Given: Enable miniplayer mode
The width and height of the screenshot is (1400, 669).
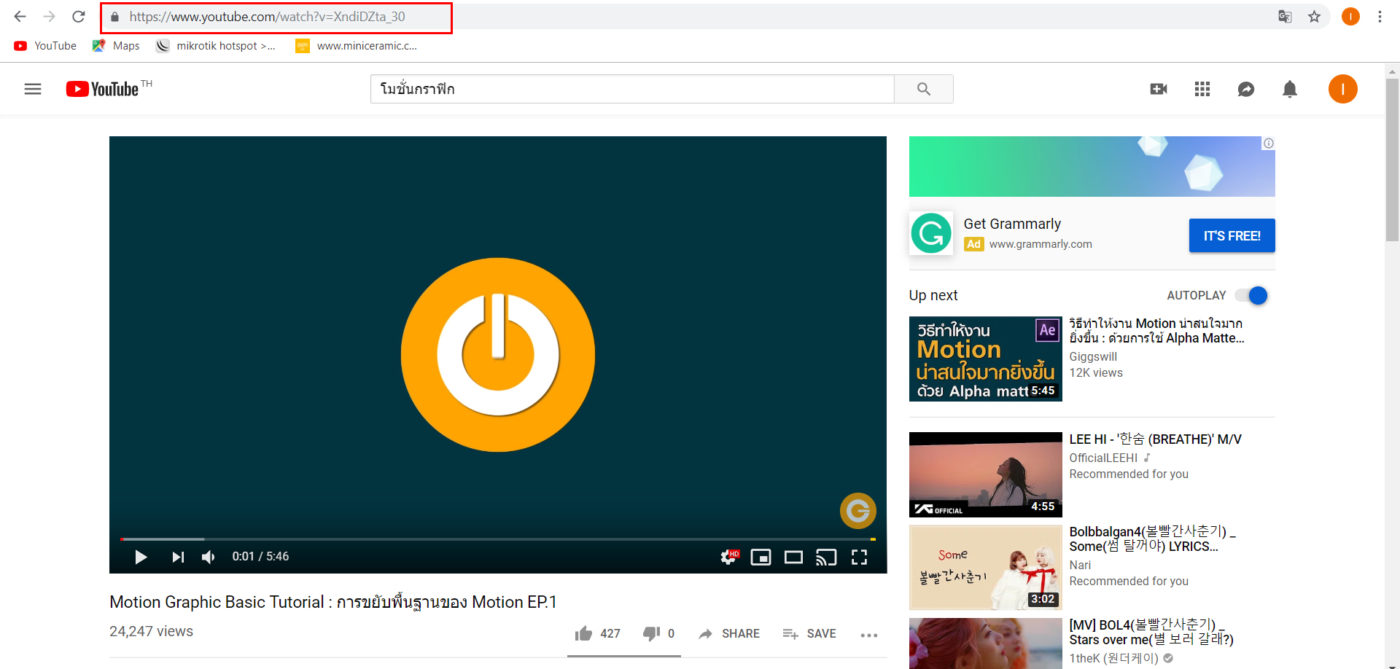Looking at the screenshot, I should pyautogui.click(x=761, y=557).
